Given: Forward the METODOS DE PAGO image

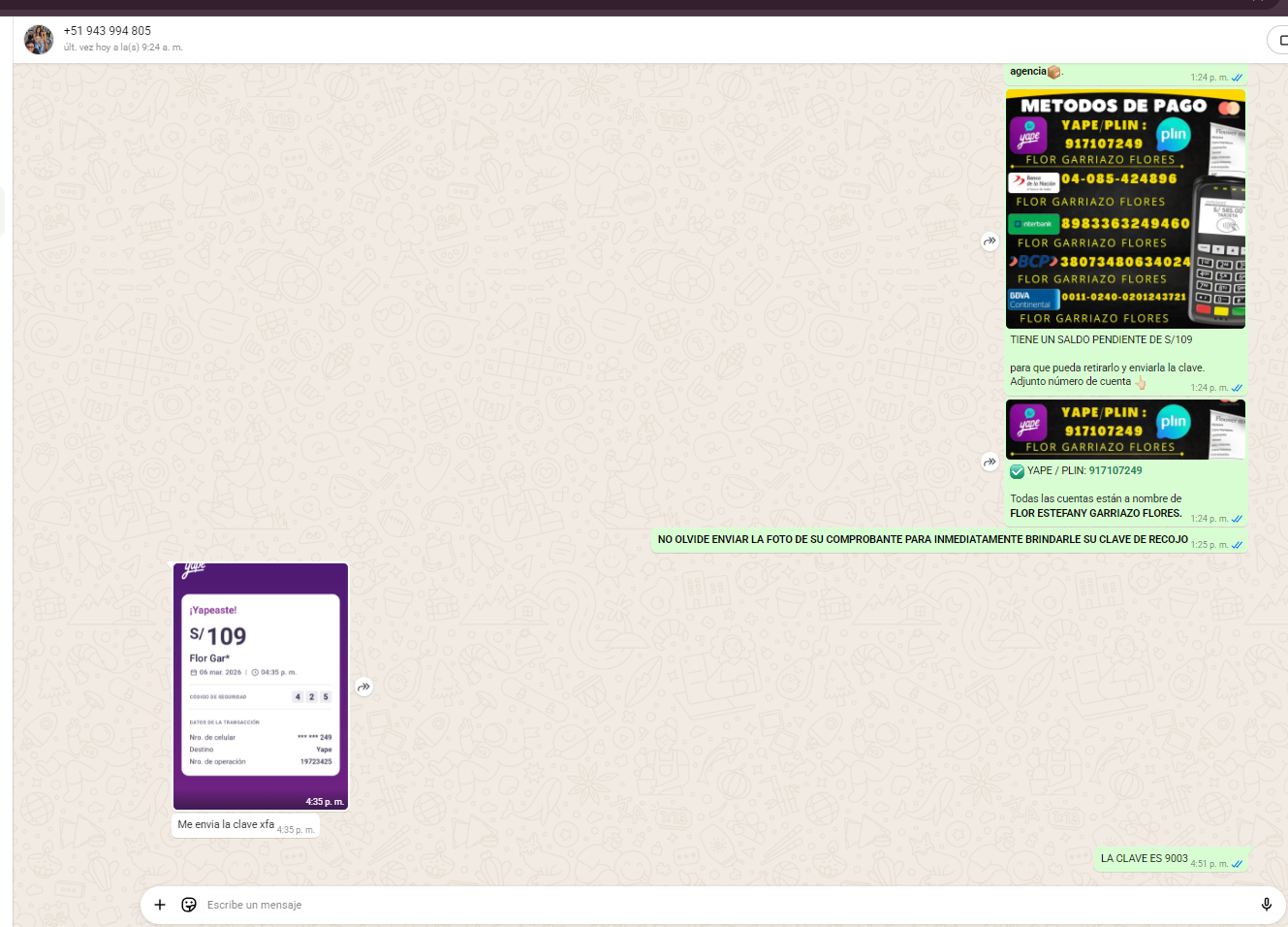Looking at the screenshot, I should [990, 241].
